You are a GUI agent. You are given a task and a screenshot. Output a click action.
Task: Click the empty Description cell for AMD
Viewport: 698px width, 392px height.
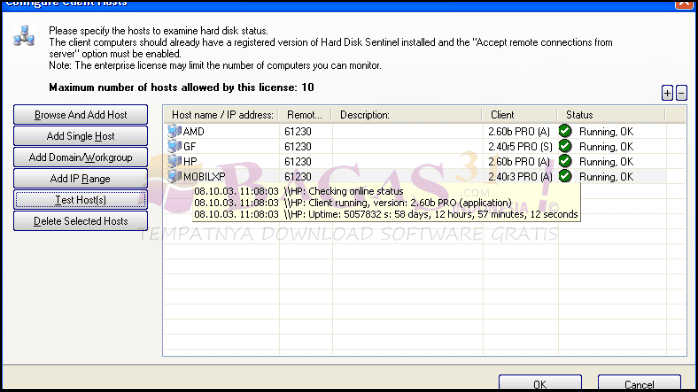point(407,132)
